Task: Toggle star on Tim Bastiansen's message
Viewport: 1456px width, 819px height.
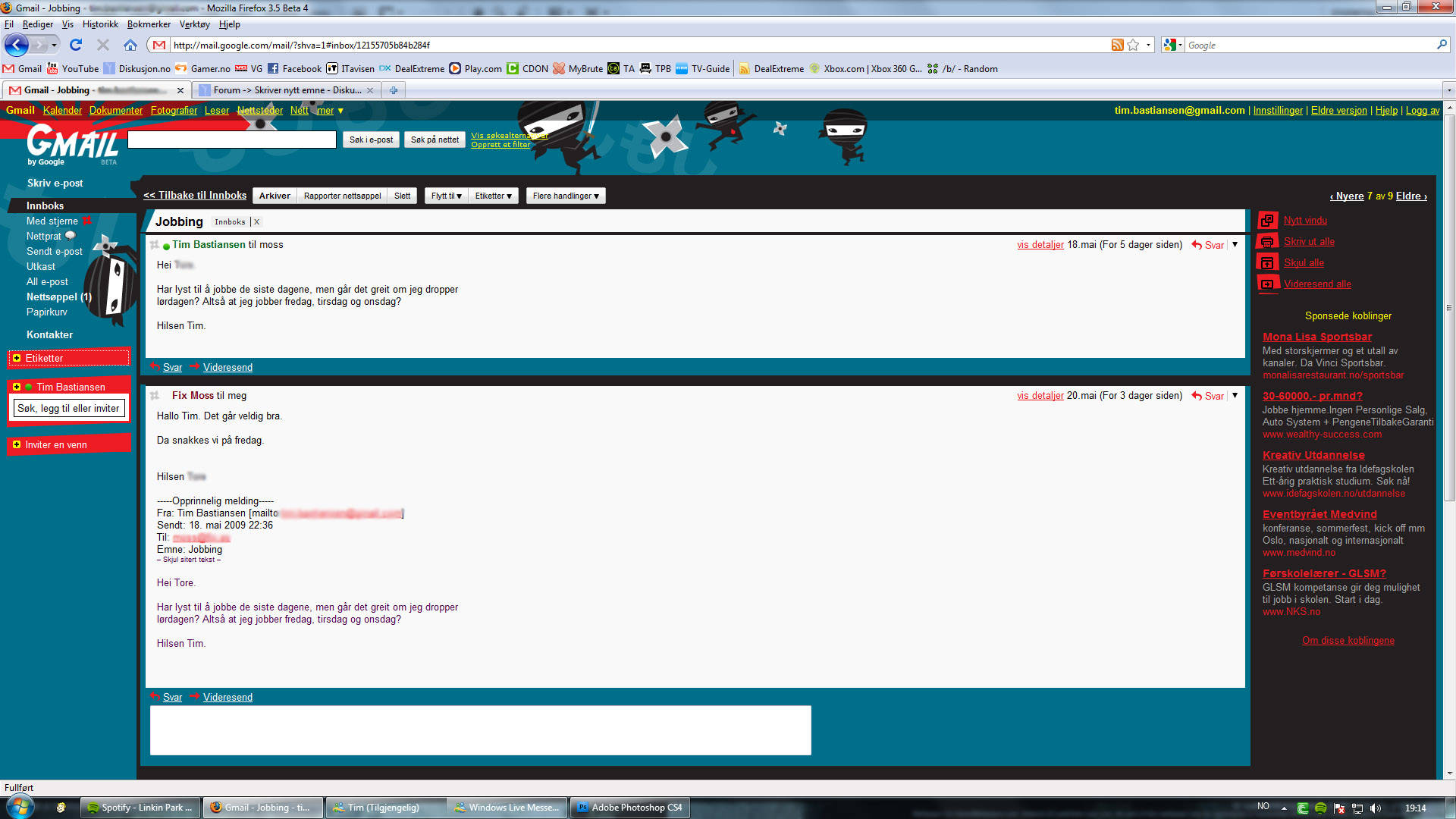Action: pos(155,245)
